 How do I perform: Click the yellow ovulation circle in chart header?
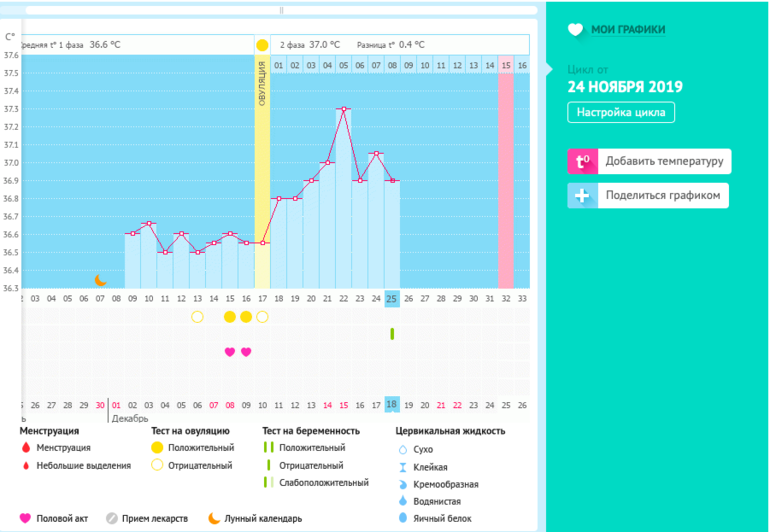pyautogui.click(x=262, y=45)
